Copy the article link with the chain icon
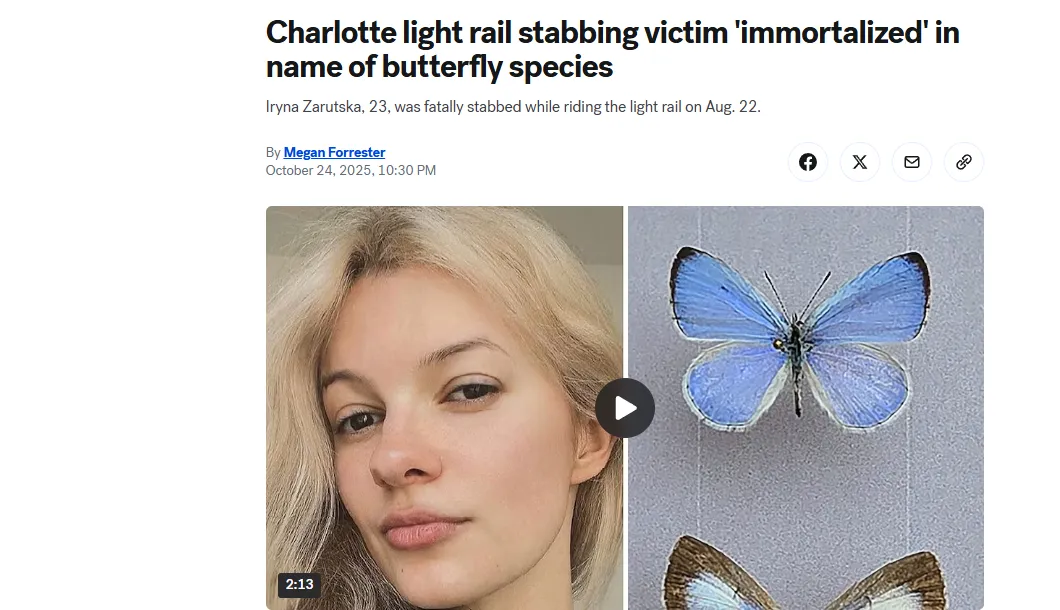 963,162
